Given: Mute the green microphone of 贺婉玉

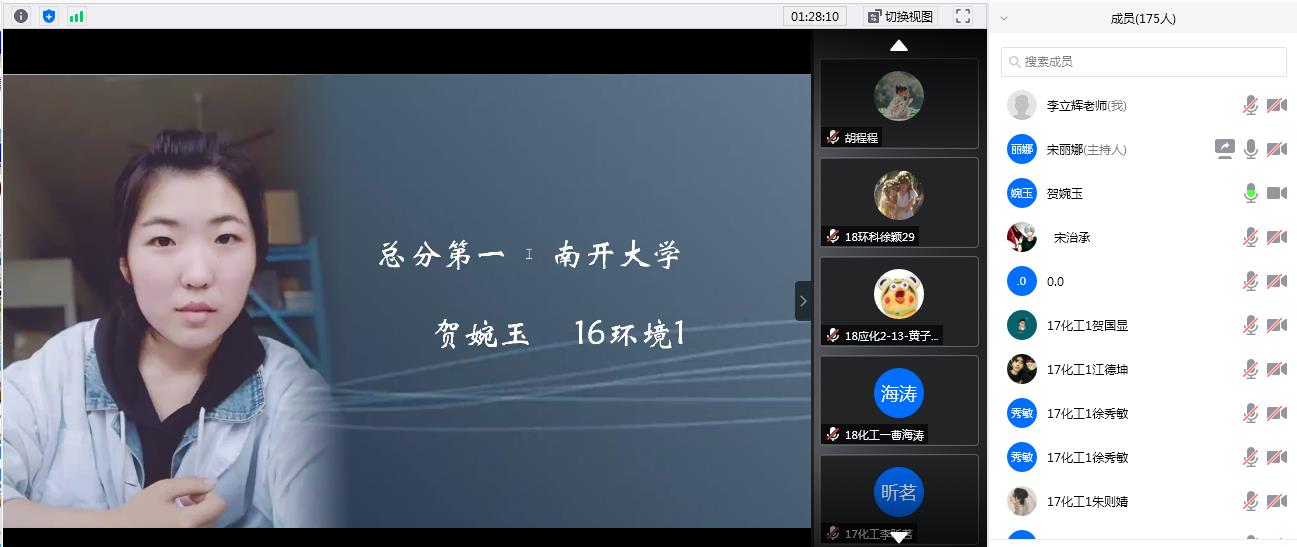Looking at the screenshot, I should click(1250, 193).
